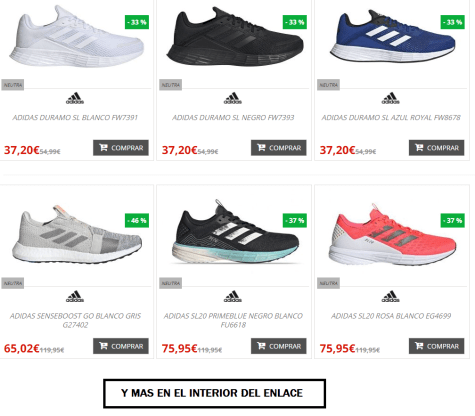Buy the Adidas Duramo SL Azul Royal
Image resolution: width=475 pixels, height=416 pixels.
click(x=437, y=148)
